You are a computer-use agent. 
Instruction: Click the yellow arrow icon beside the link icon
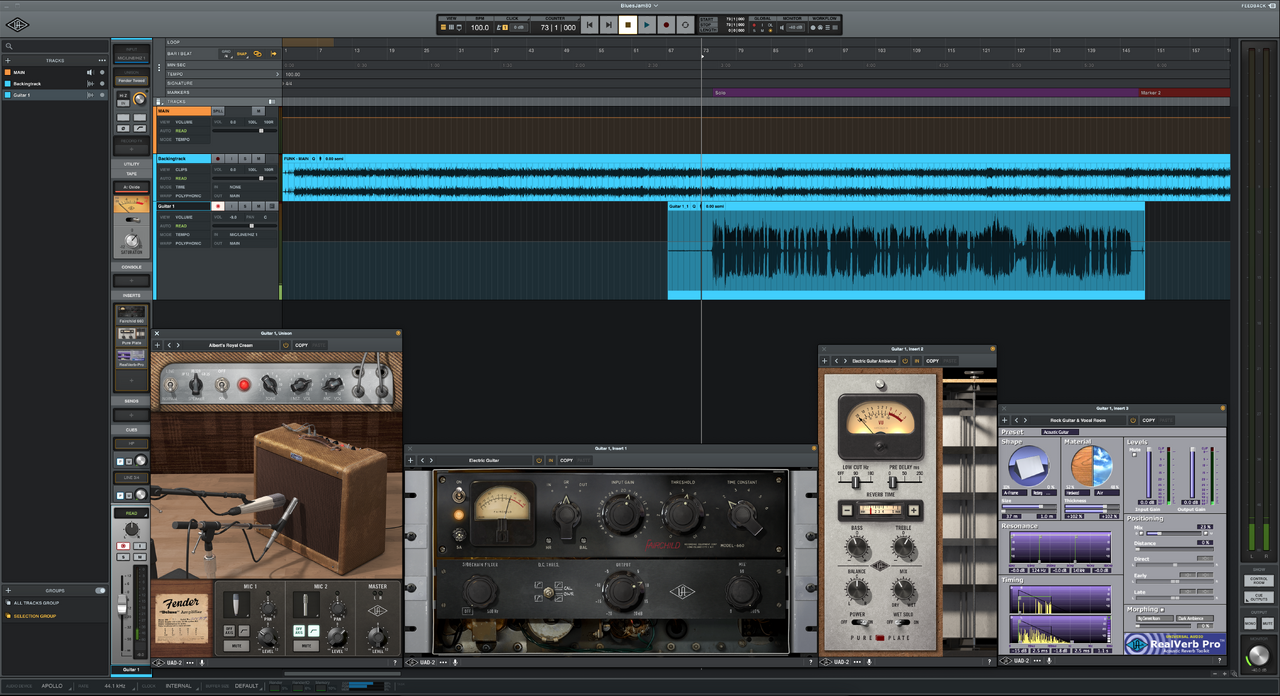pos(272,54)
